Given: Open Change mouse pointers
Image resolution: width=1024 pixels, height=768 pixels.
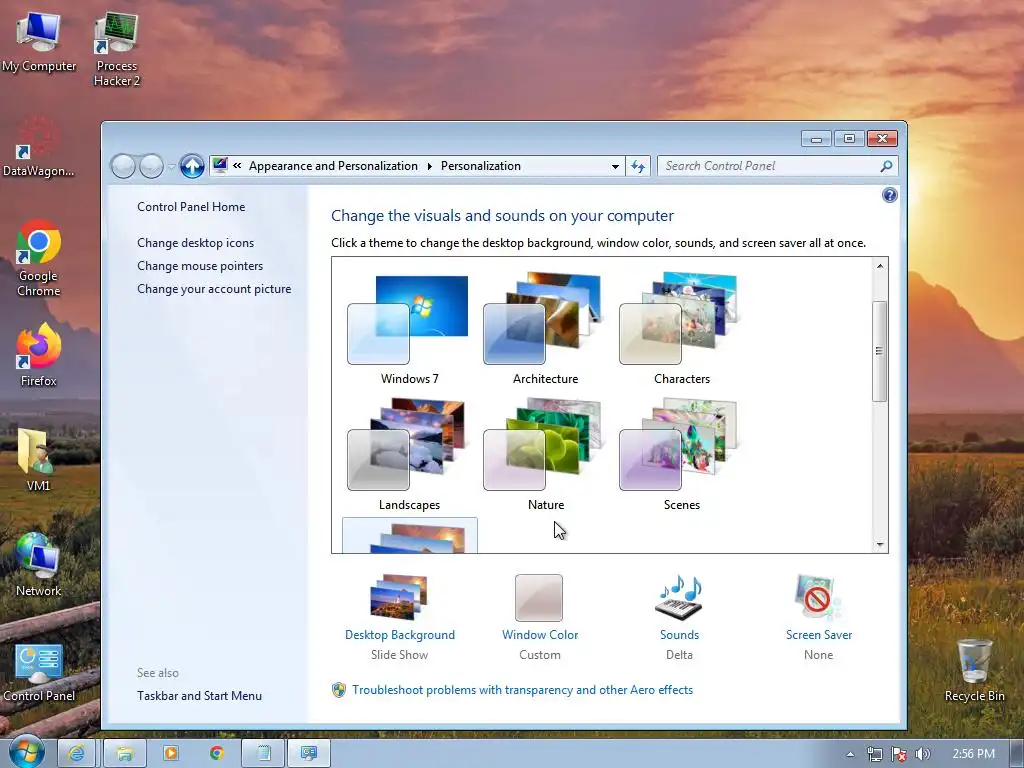Looking at the screenshot, I should click(x=200, y=266).
